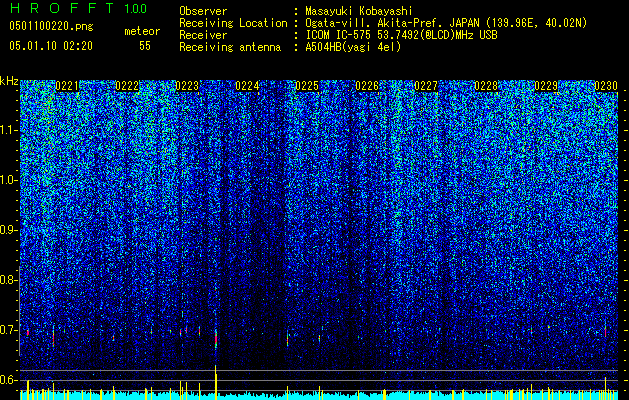This screenshot has width=629, height=400.
Task: Click the ICOM IC-575 receiver value
Action: [x=402, y=35]
